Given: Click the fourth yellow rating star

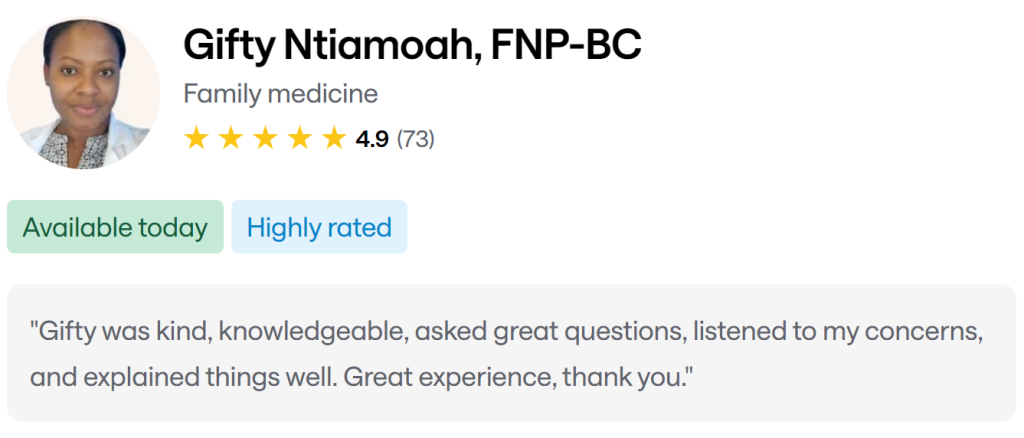Looking at the screenshot, I should tap(299, 138).
